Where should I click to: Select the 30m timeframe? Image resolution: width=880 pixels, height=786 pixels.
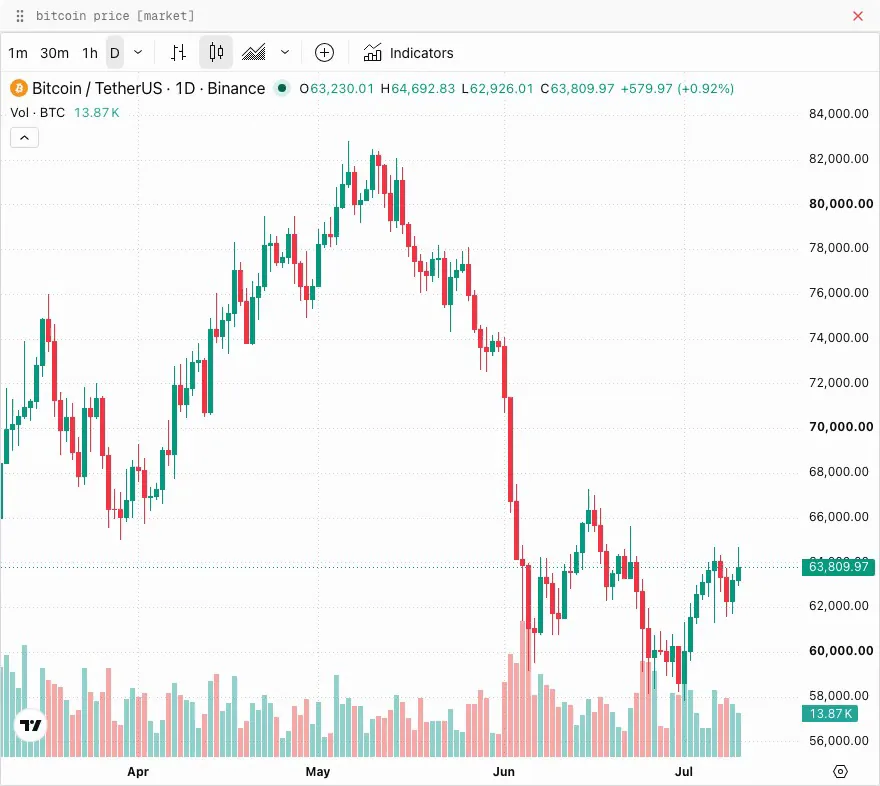coord(54,53)
